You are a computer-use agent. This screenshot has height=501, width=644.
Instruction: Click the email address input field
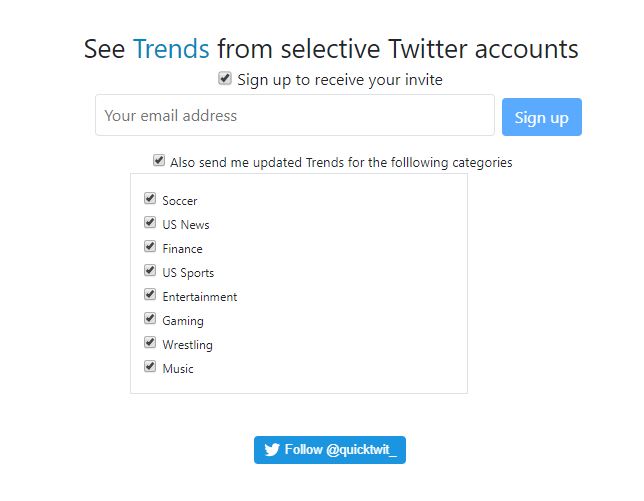[294, 116]
